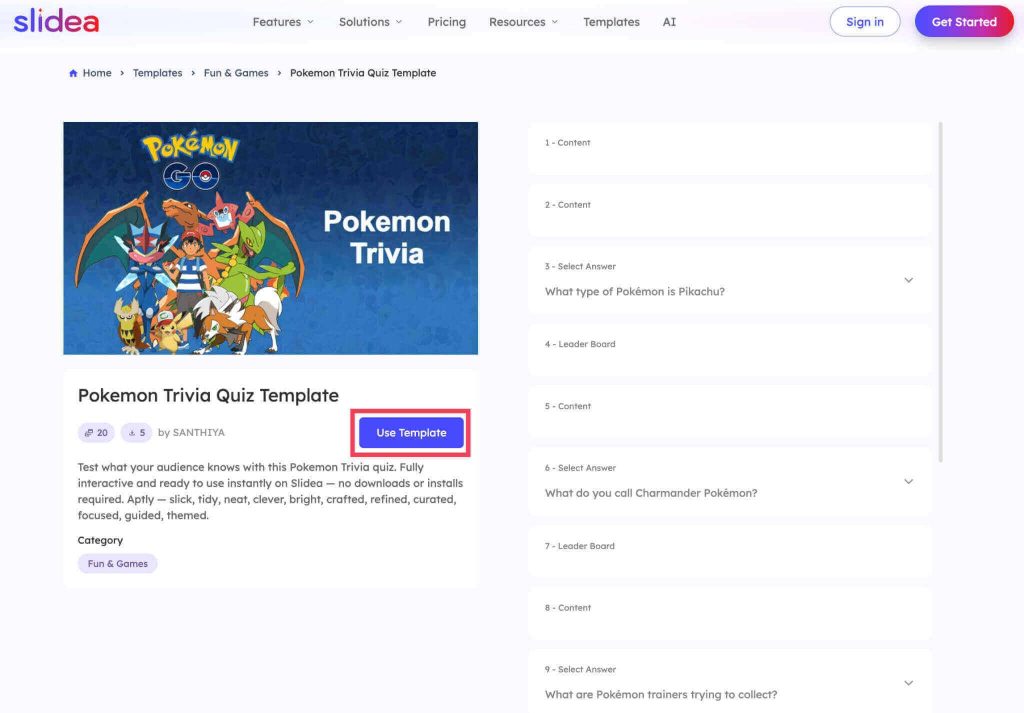Open Templates breadcrumb link

click(x=157, y=73)
